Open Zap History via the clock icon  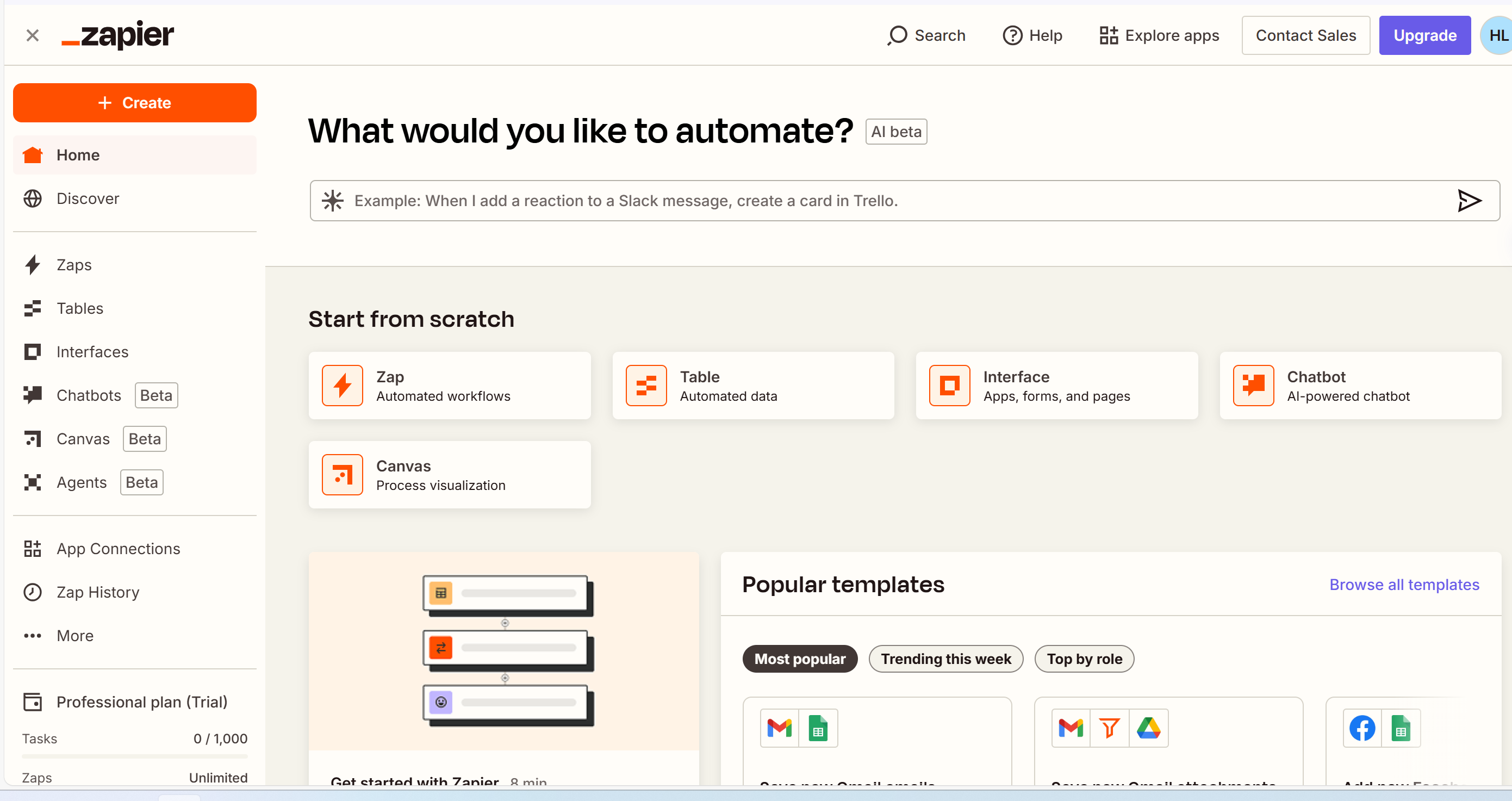[x=33, y=592]
